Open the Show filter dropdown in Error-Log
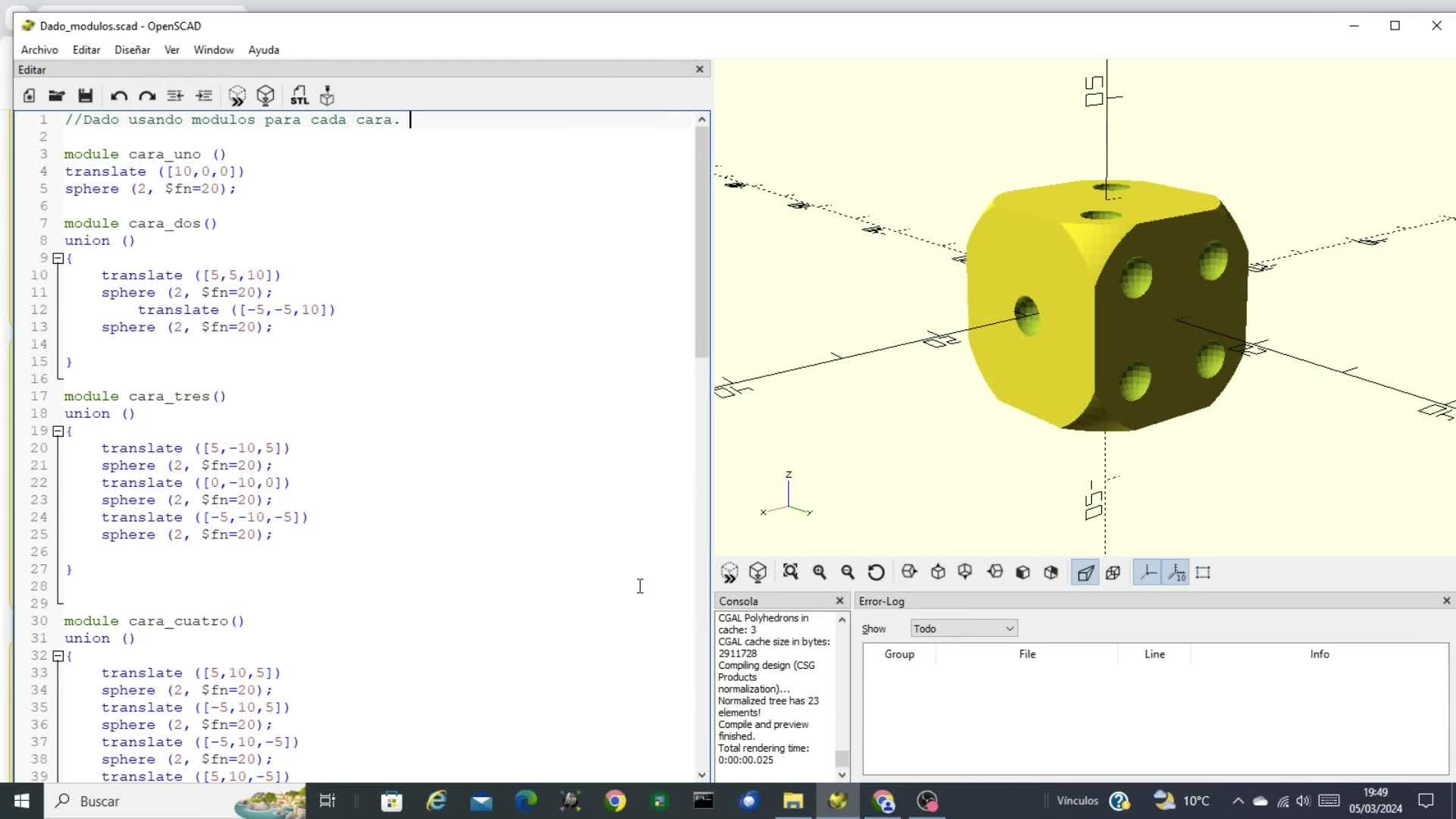This screenshot has height=819, width=1456. click(963, 629)
